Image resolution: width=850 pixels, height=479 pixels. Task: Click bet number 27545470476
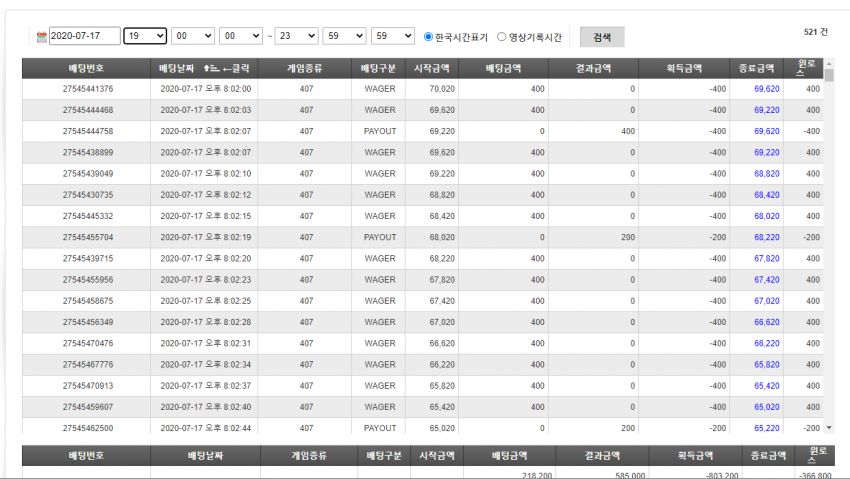88,343
